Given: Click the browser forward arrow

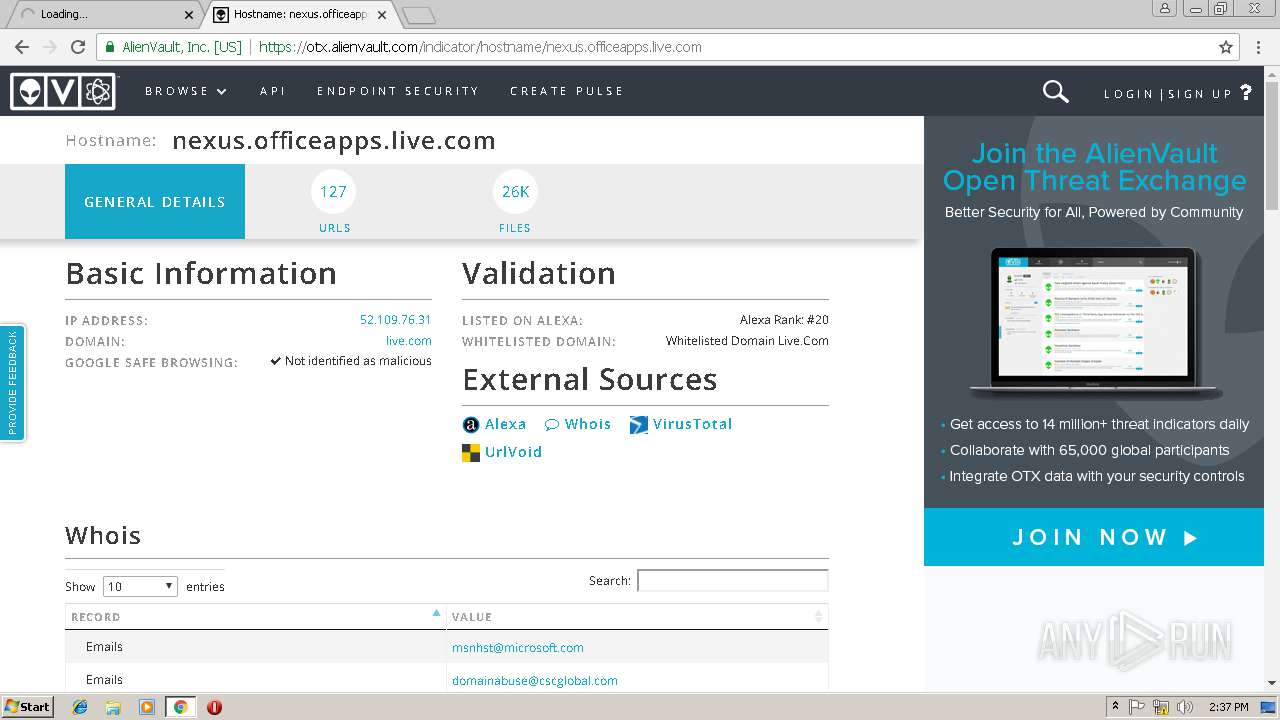Looking at the screenshot, I should tap(50, 47).
